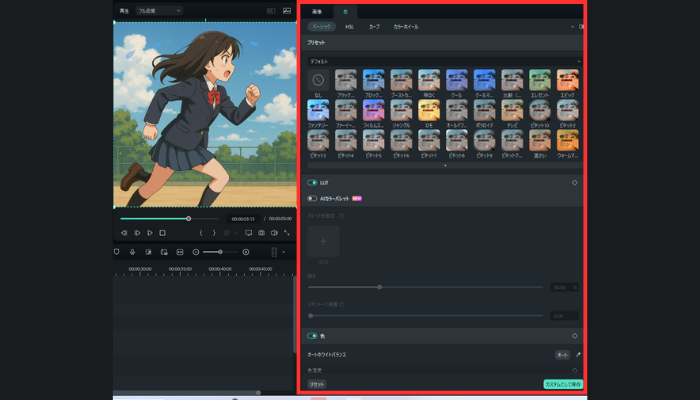Adjust the スキントーン保護 slider
The image size is (700, 400).
point(425,316)
